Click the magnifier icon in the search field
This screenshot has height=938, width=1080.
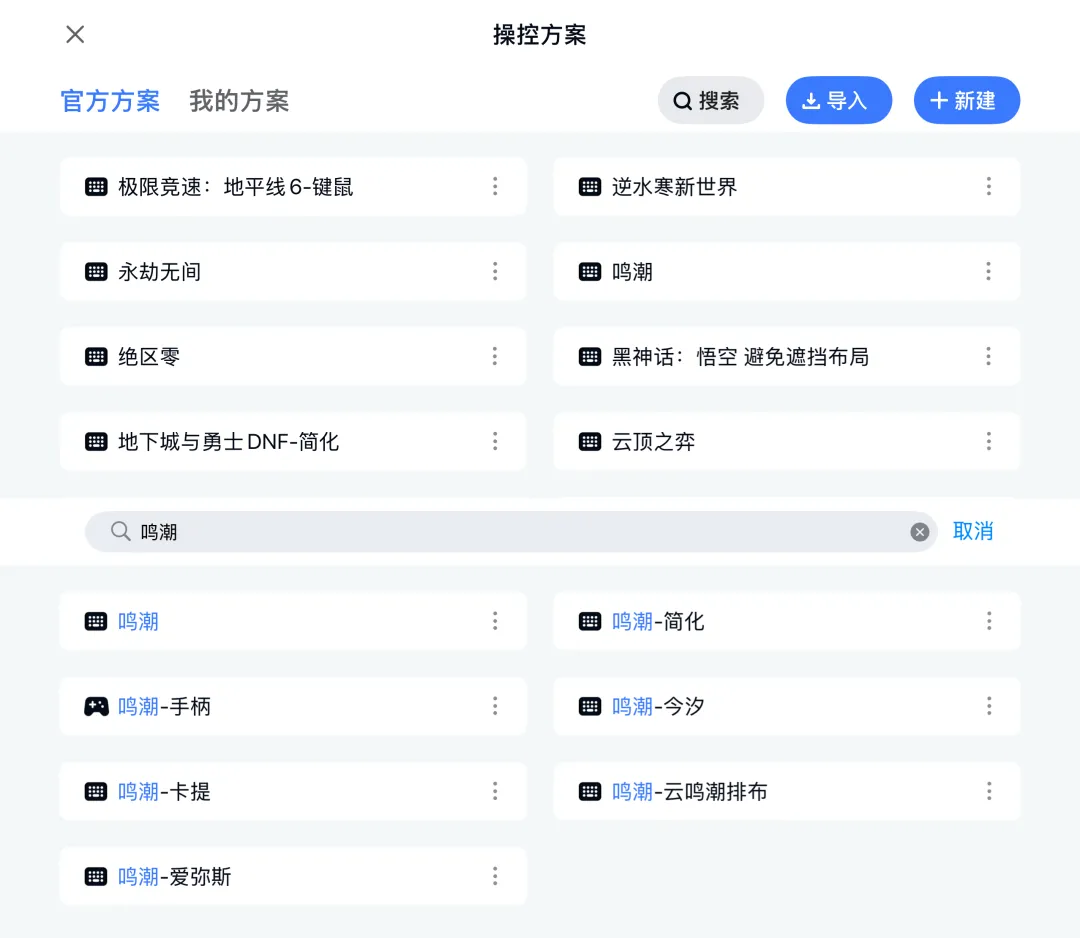coord(121,531)
